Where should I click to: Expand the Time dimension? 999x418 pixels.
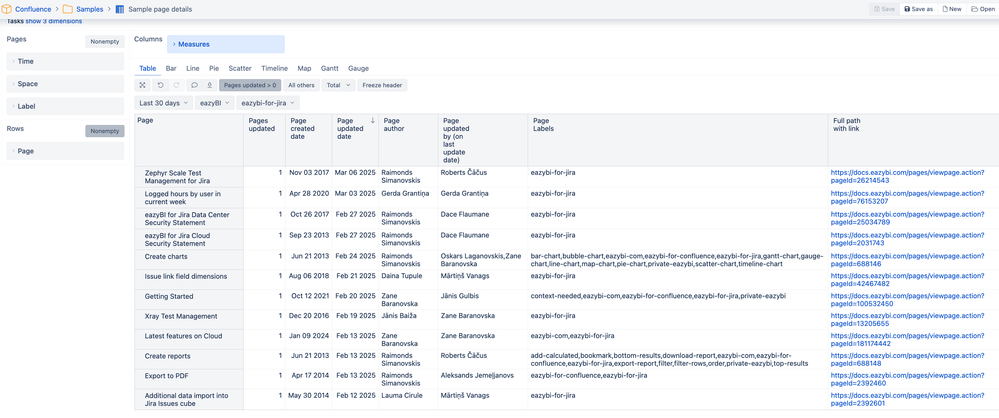(x=66, y=62)
